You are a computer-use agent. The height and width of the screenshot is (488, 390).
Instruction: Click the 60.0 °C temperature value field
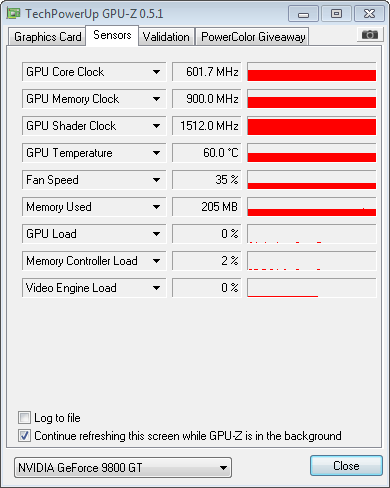[x=207, y=153]
